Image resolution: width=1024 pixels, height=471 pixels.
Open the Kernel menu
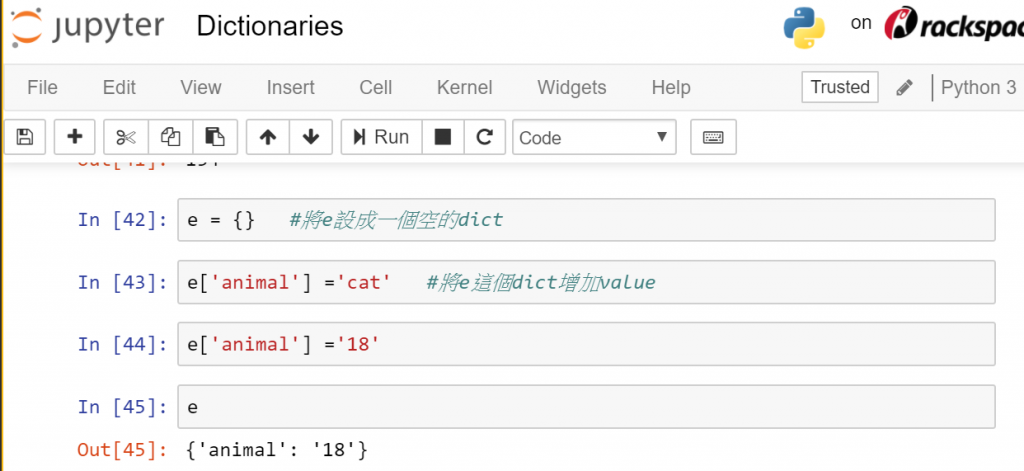pos(464,88)
